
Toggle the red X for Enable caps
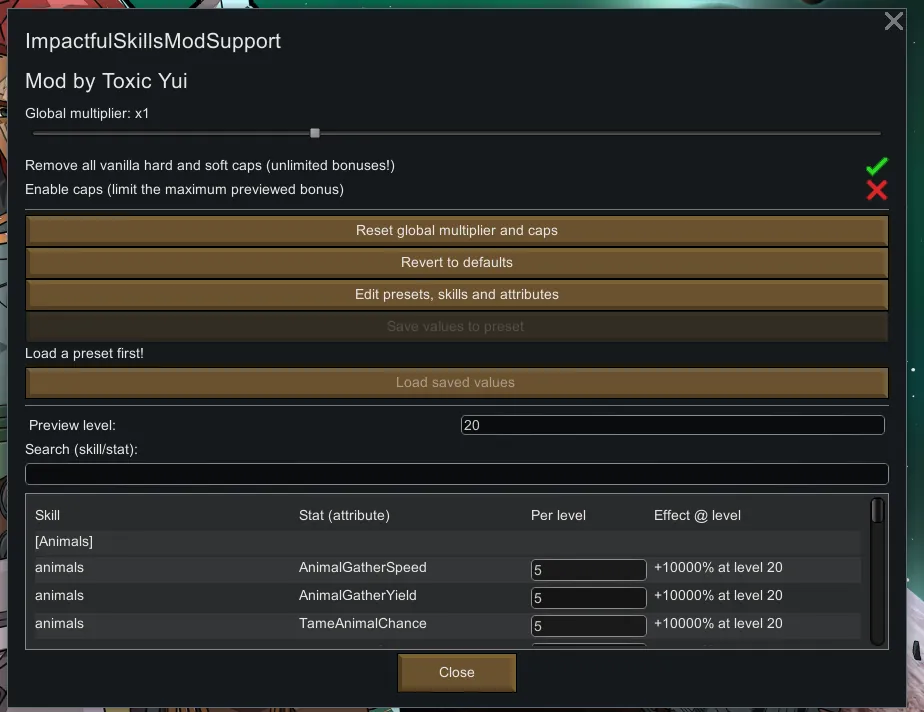pos(877,190)
